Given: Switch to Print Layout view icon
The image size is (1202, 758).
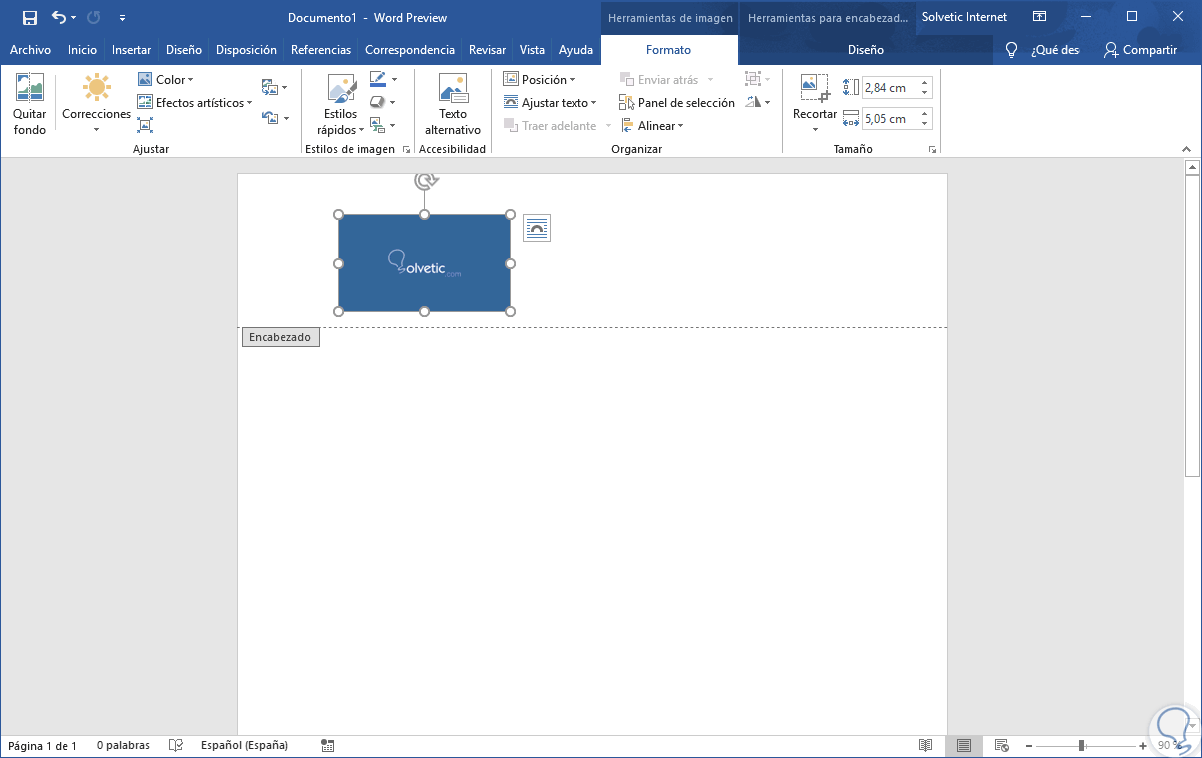Looking at the screenshot, I should pos(964,746).
